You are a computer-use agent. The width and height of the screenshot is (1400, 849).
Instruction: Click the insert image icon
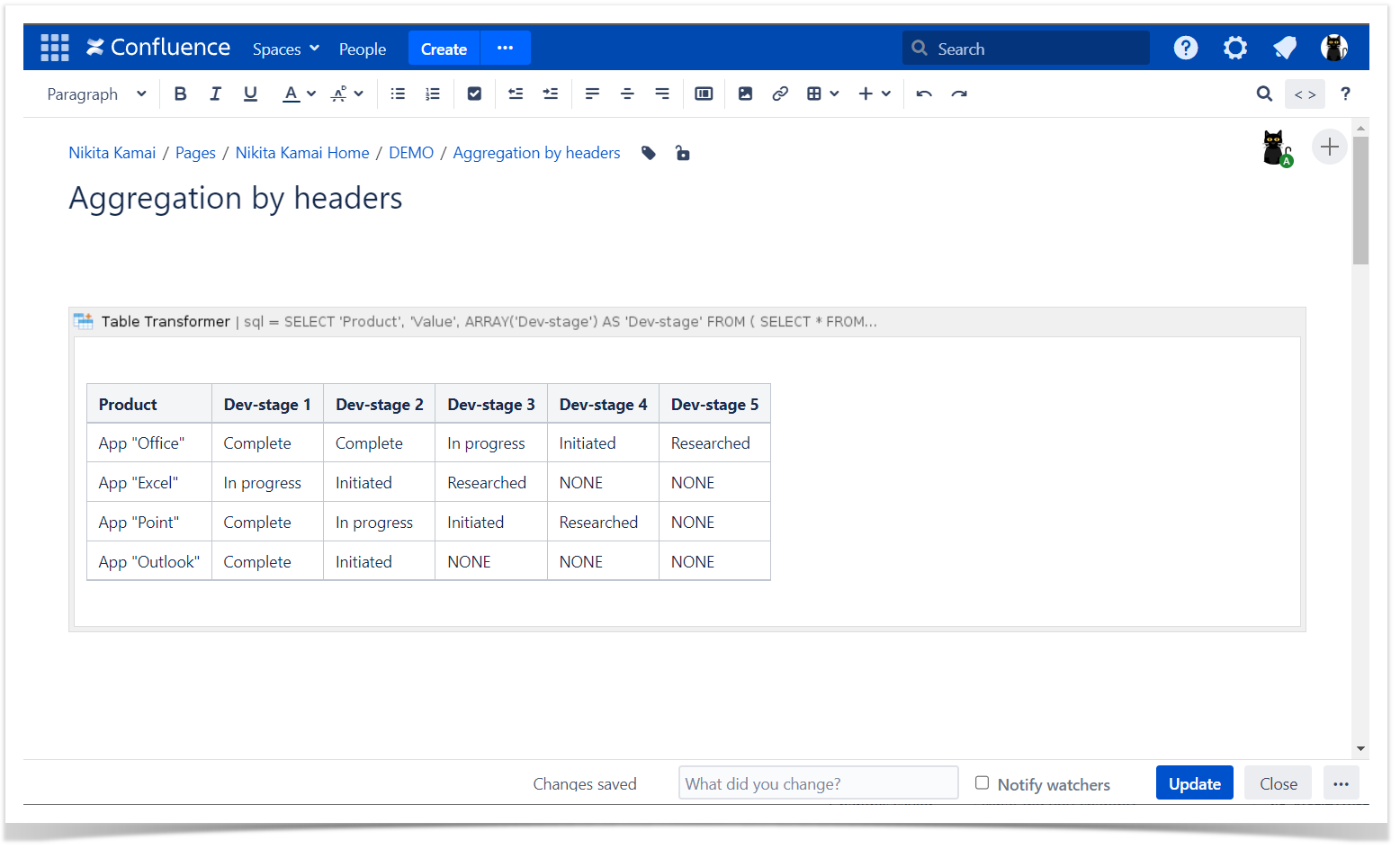click(745, 94)
